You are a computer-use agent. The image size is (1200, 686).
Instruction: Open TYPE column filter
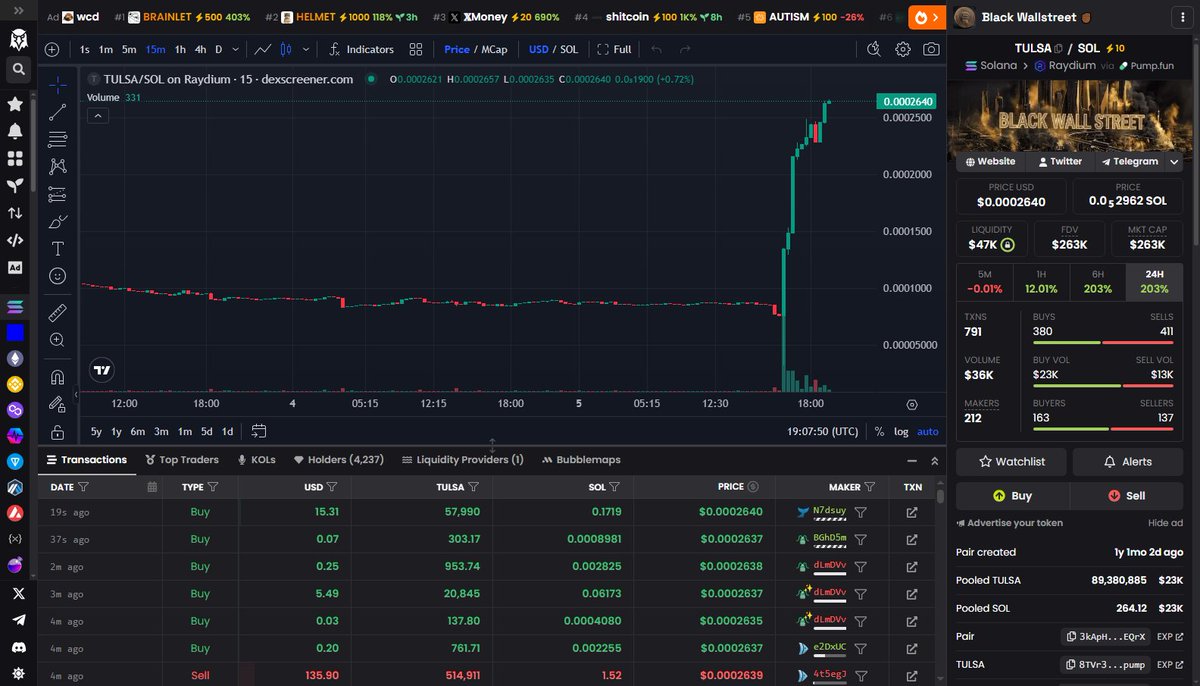[x=213, y=487]
